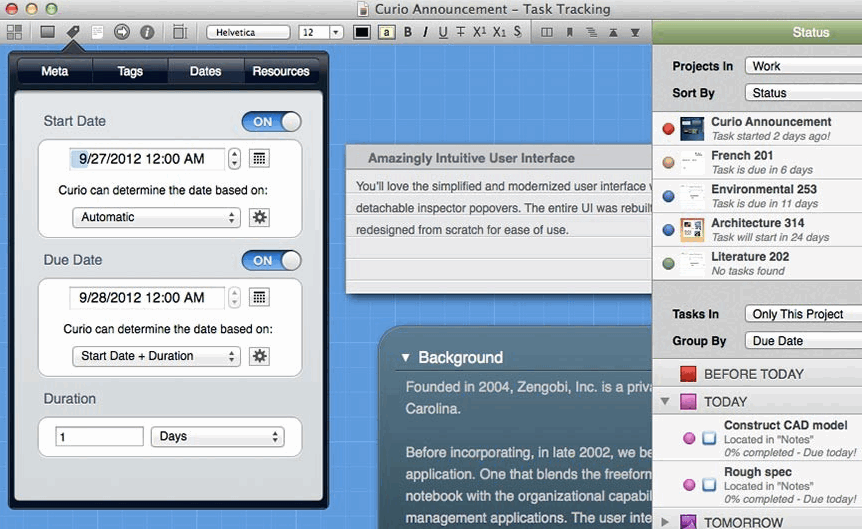The image size is (862, 529).
Task: Toggle strikethrough formatting
Action: click(461, 32)
